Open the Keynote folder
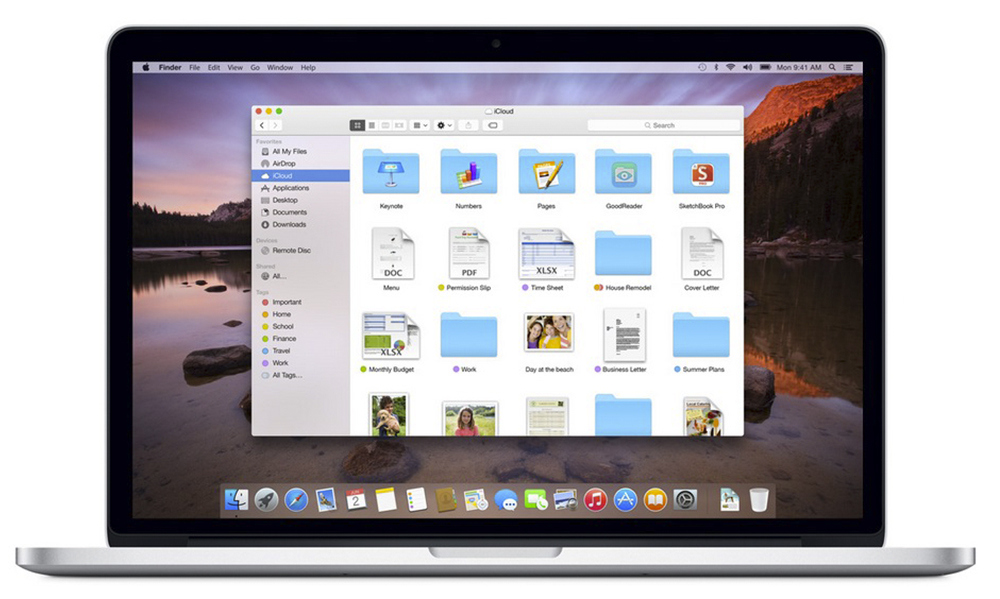 pos(391,173)
